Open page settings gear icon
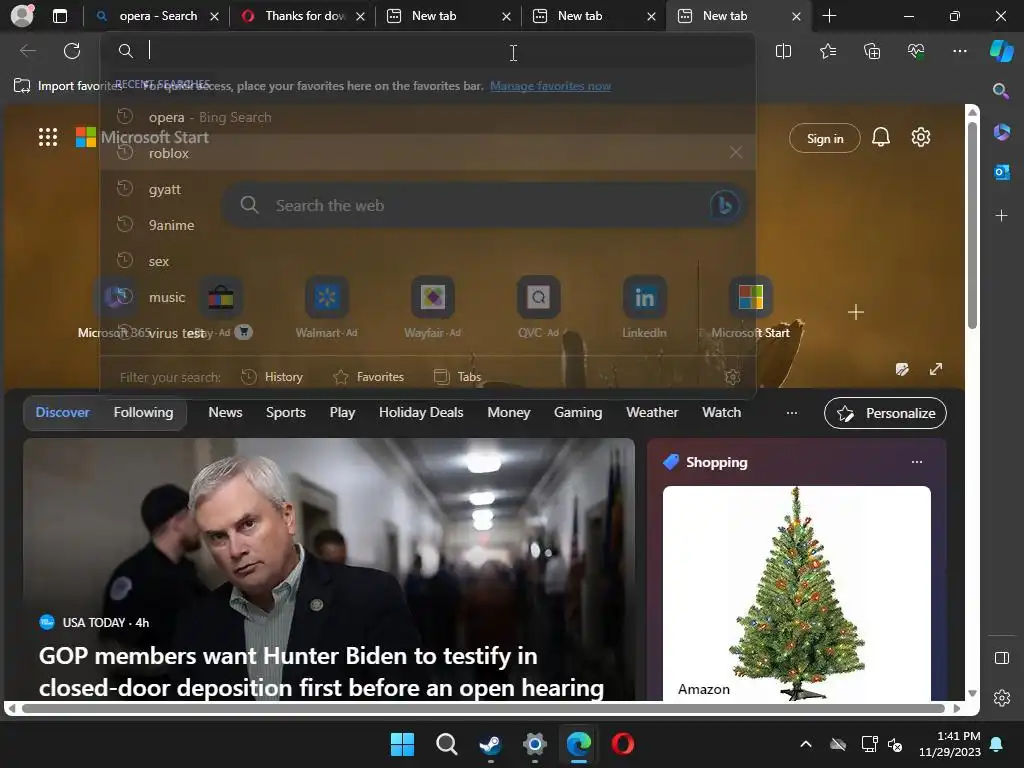The width and height of the screenshot is (1024, 768). (x=921, y=137)
